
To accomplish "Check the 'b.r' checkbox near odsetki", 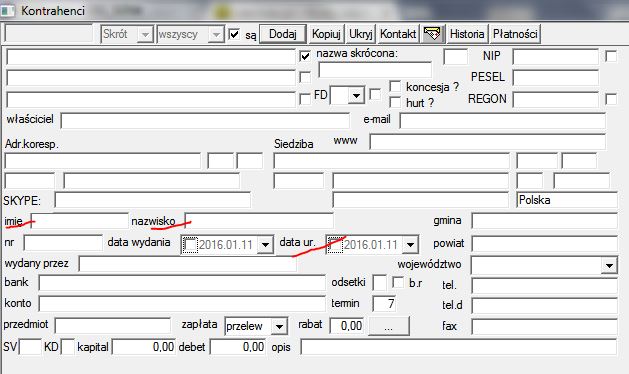I will tap(398, 282).
